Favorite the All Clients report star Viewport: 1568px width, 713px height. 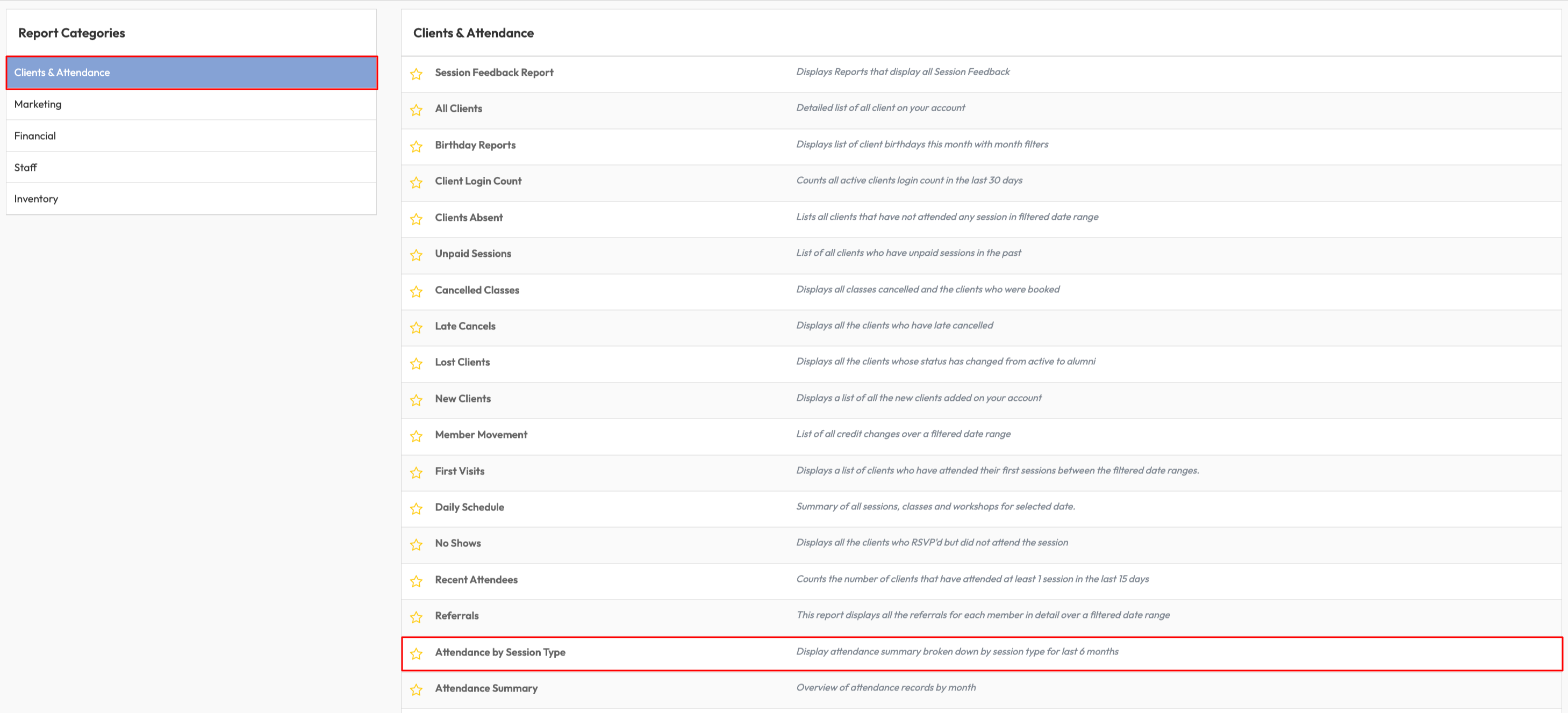tap(417, 110)
